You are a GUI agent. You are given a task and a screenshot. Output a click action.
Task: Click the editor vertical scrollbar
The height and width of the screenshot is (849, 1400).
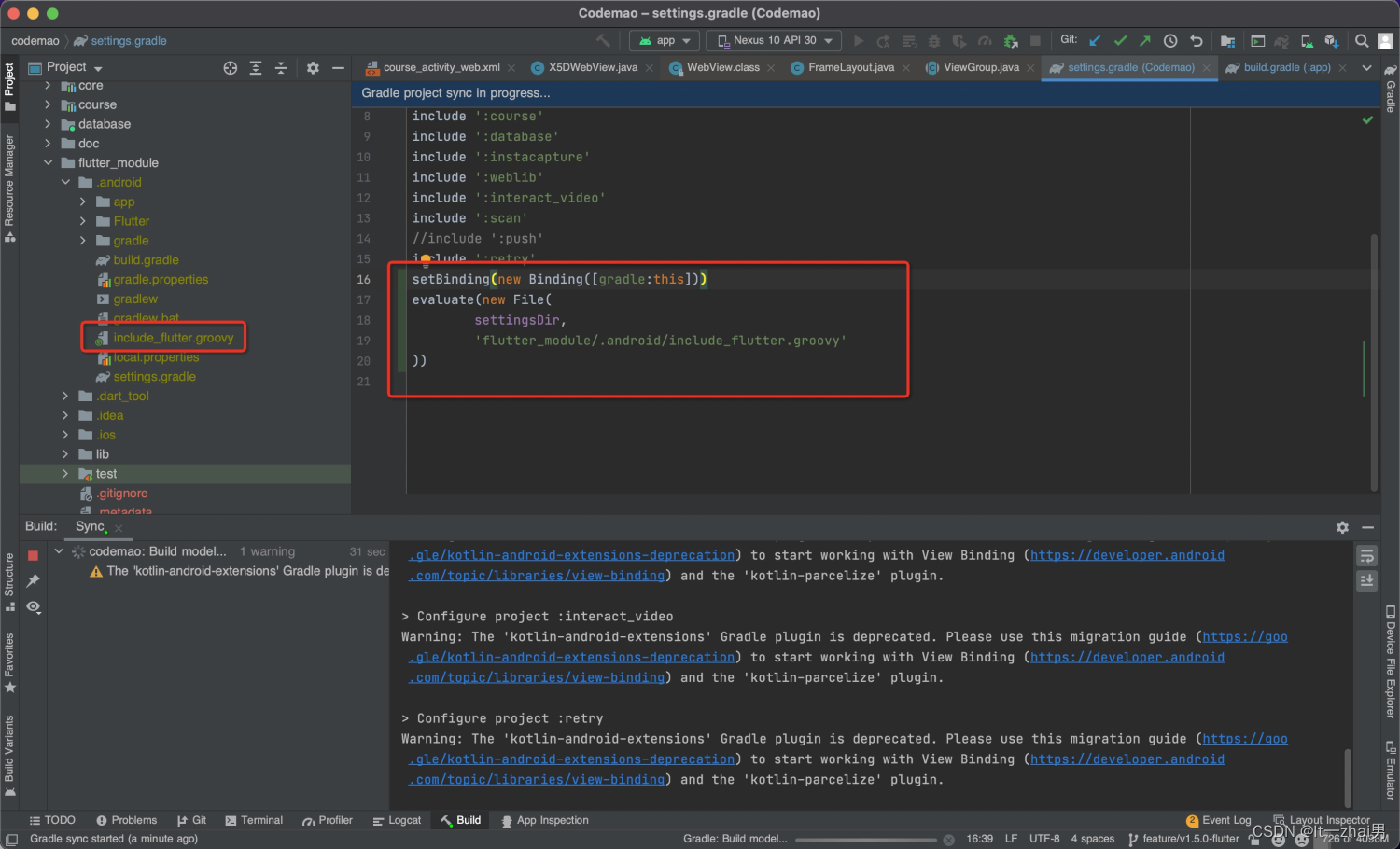point(1374,360)
